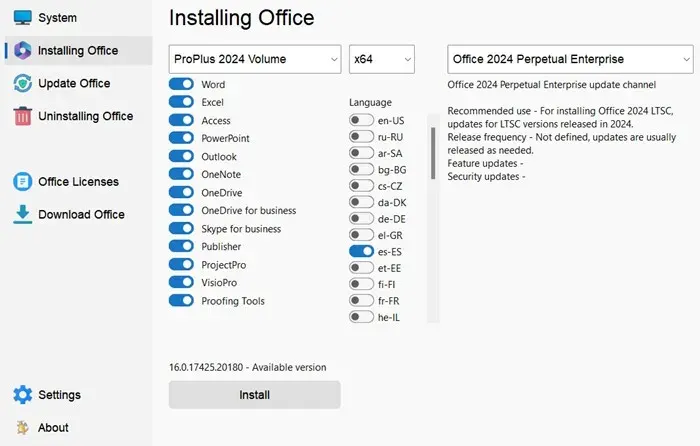Screen dimensions: 700x446
Task: Click the Update Office shield icon
Action: coord(22,83)
